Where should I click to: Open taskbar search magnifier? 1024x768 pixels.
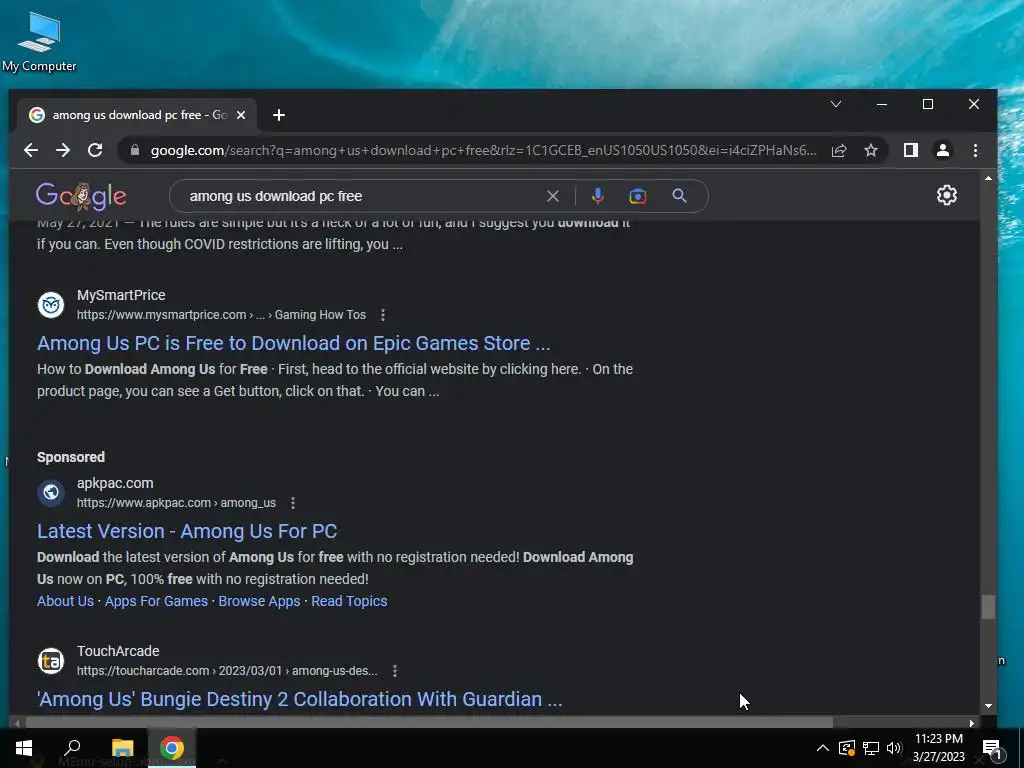pyautogui.click(x=72, y=748)
